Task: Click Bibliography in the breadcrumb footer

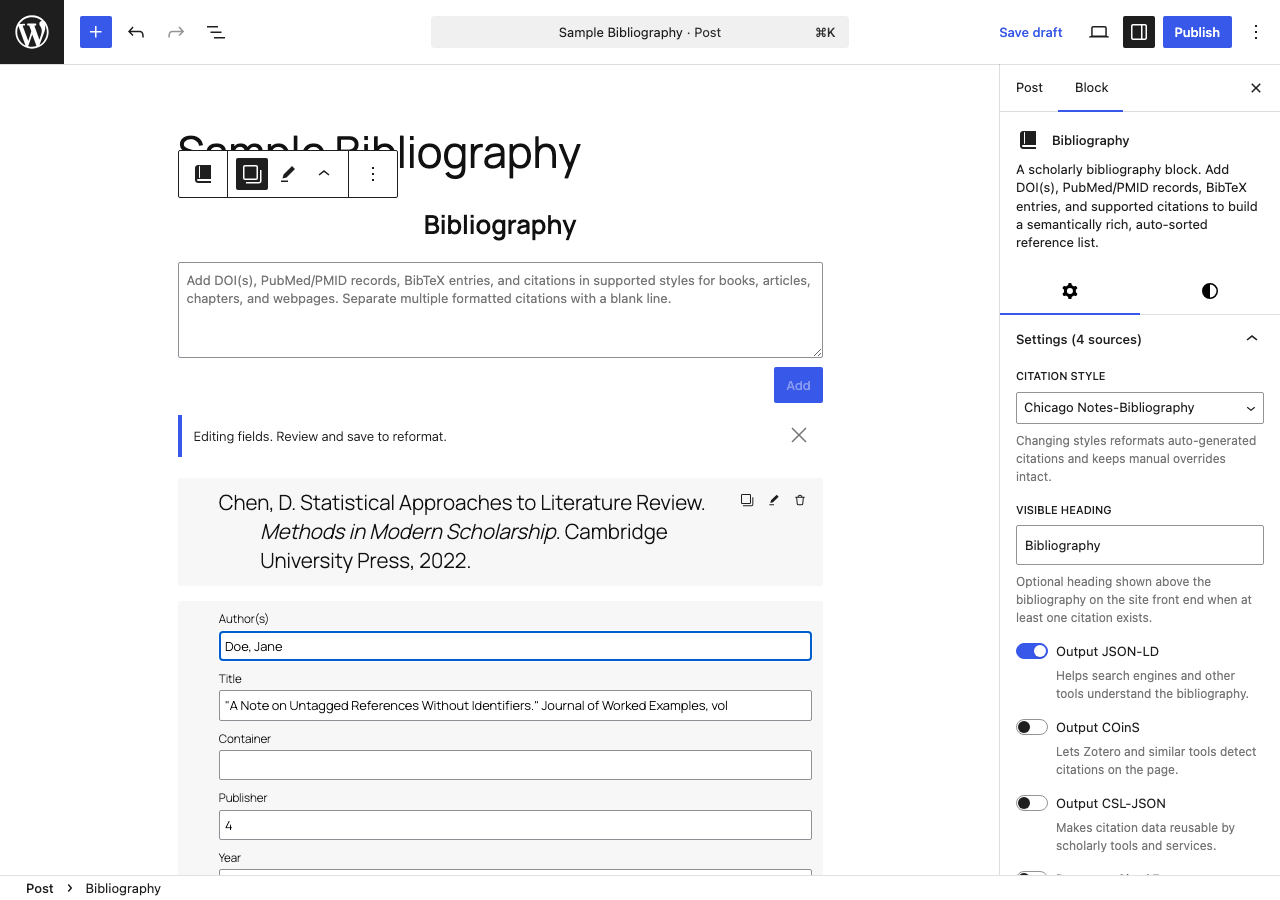Action: tap(123, 888)
